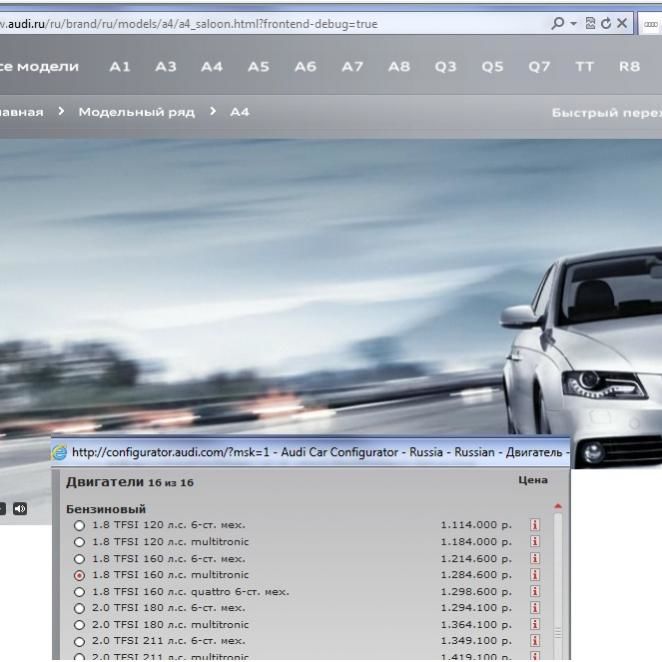Refresh the page with reload icon
The image size is (662, 662).
click(604, 24)
